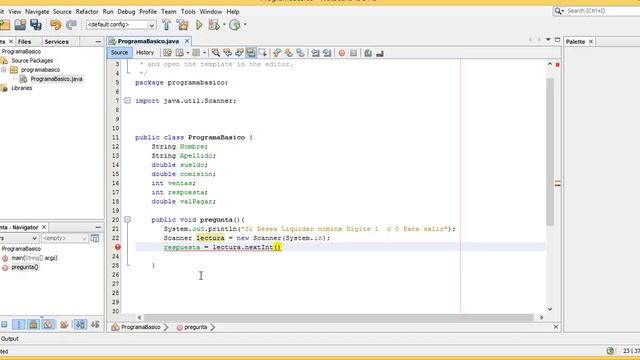640x360 pixels.
Task: Click the vertical editor scrollbar thumb
Action: [550, 151]
